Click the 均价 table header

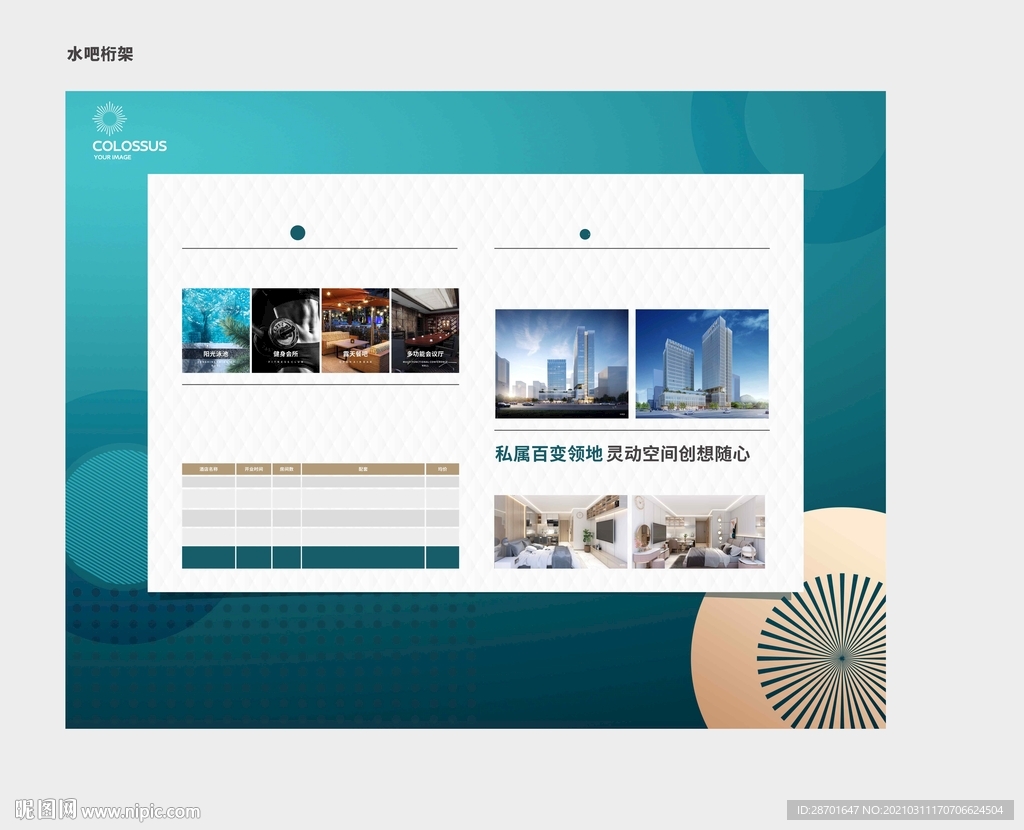[442, 469]
